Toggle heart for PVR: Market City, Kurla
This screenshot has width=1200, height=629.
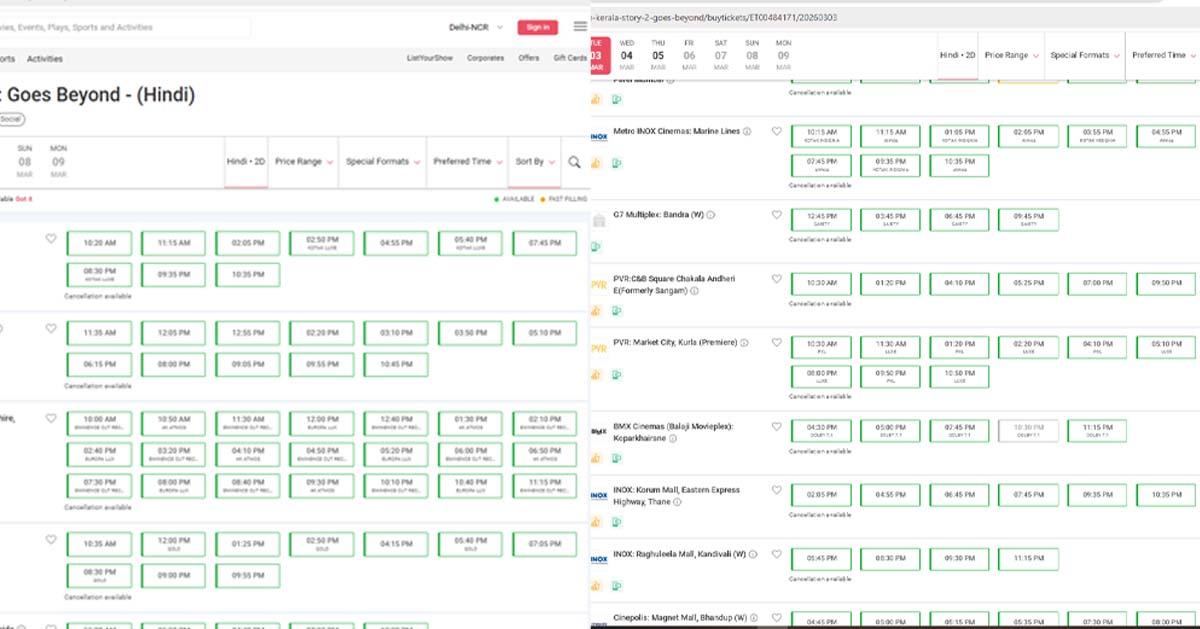pos(776,343)
